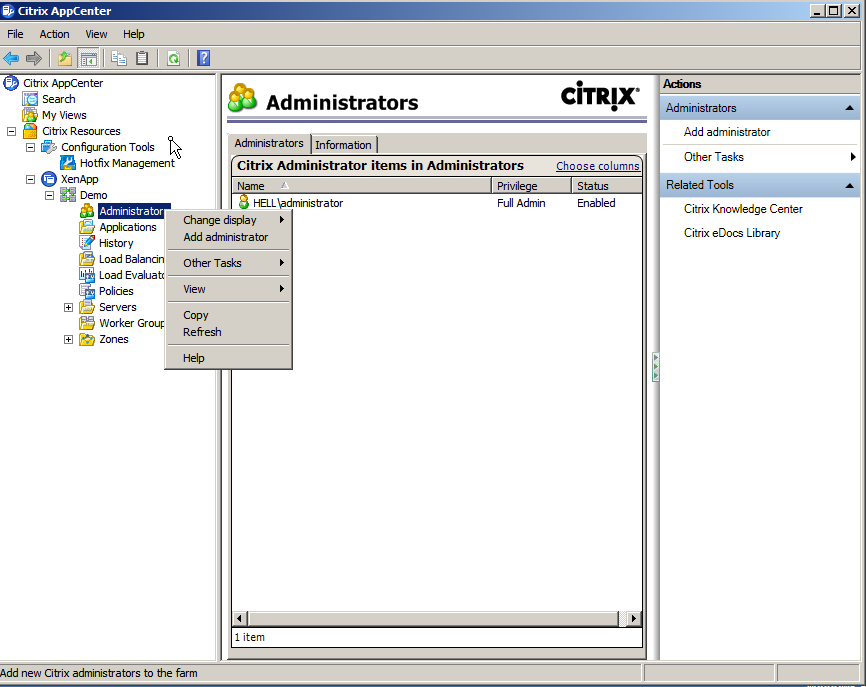
Task: Open Citrix eDocs Library link
Action: 732,233
